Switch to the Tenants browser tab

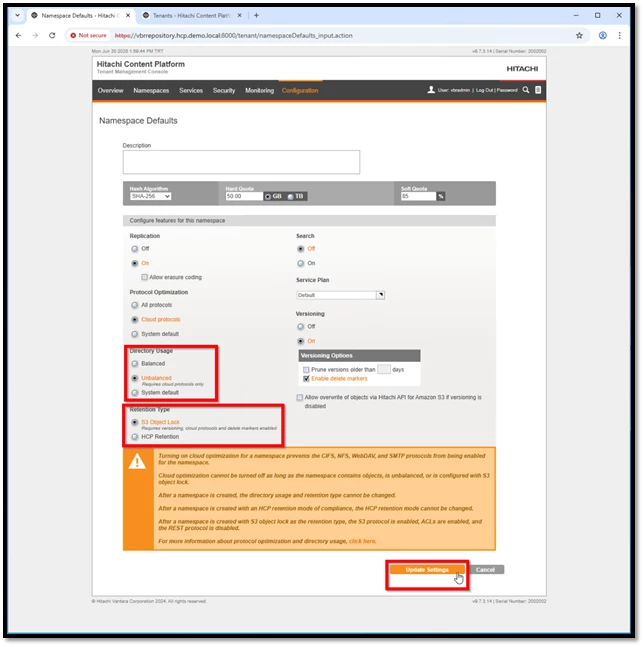(x=190, y=15)
